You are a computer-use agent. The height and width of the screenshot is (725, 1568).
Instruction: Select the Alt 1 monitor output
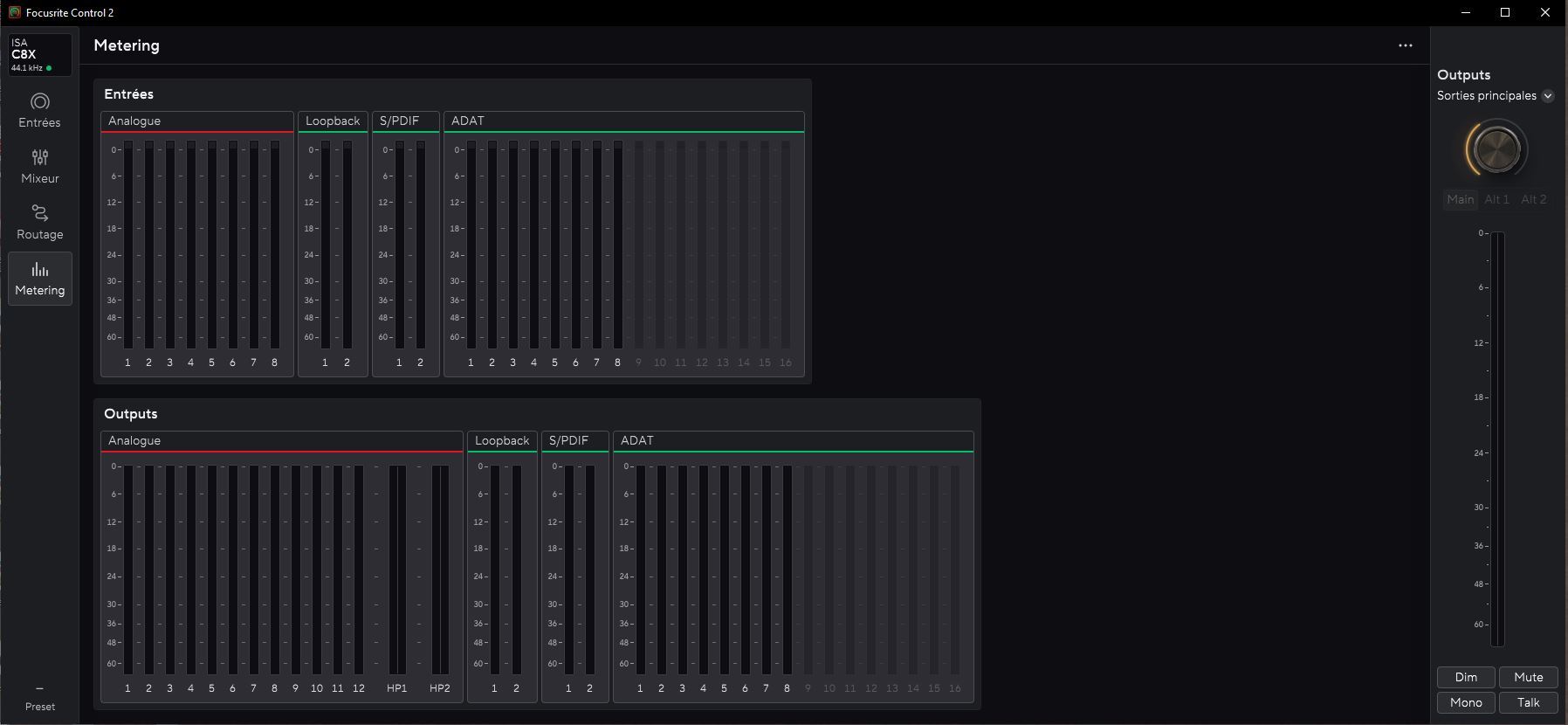1496,199
